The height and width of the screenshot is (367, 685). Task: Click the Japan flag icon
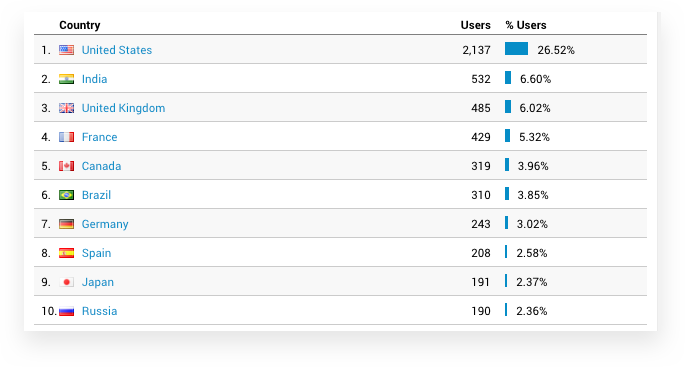(x=66, y=282)
